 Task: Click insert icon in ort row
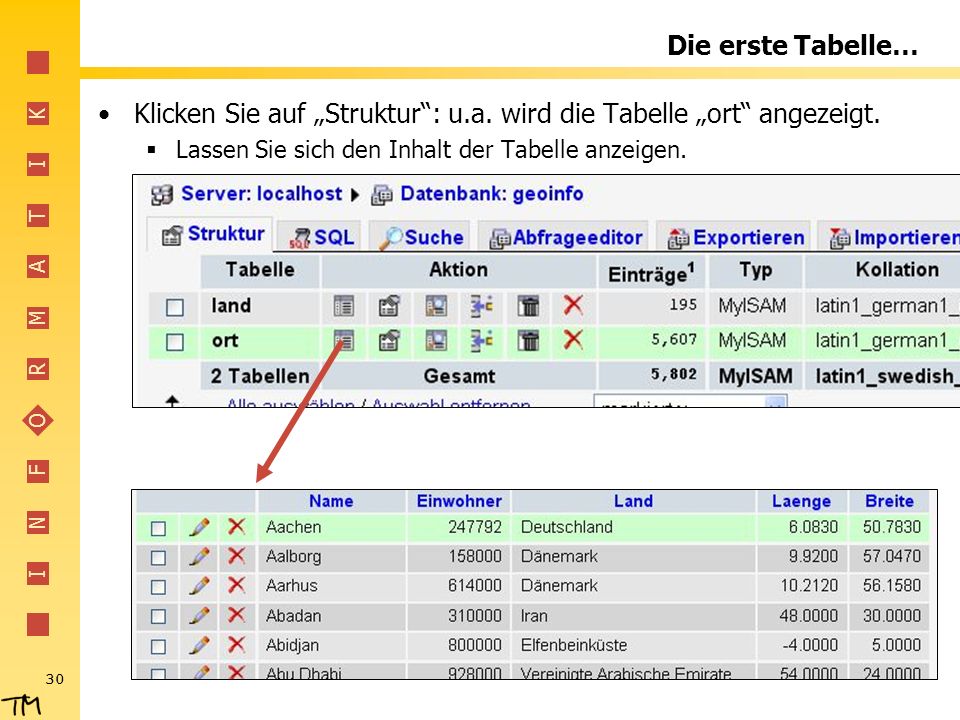[482, 340]
